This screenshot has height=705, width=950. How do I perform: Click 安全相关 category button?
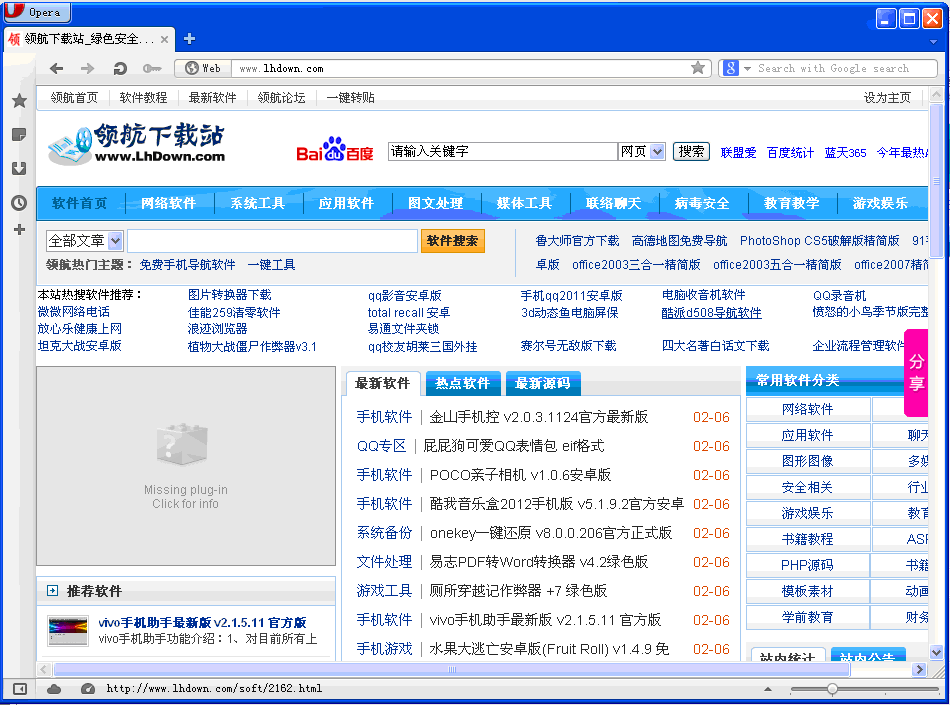coord(807,487)
